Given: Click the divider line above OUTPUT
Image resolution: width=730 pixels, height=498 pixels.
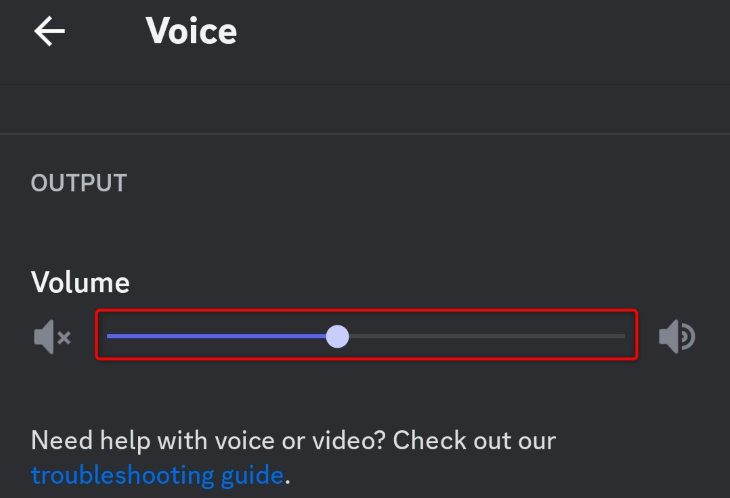Looking at the screenshot, I should pyautogui.click(x=365, y=133).
